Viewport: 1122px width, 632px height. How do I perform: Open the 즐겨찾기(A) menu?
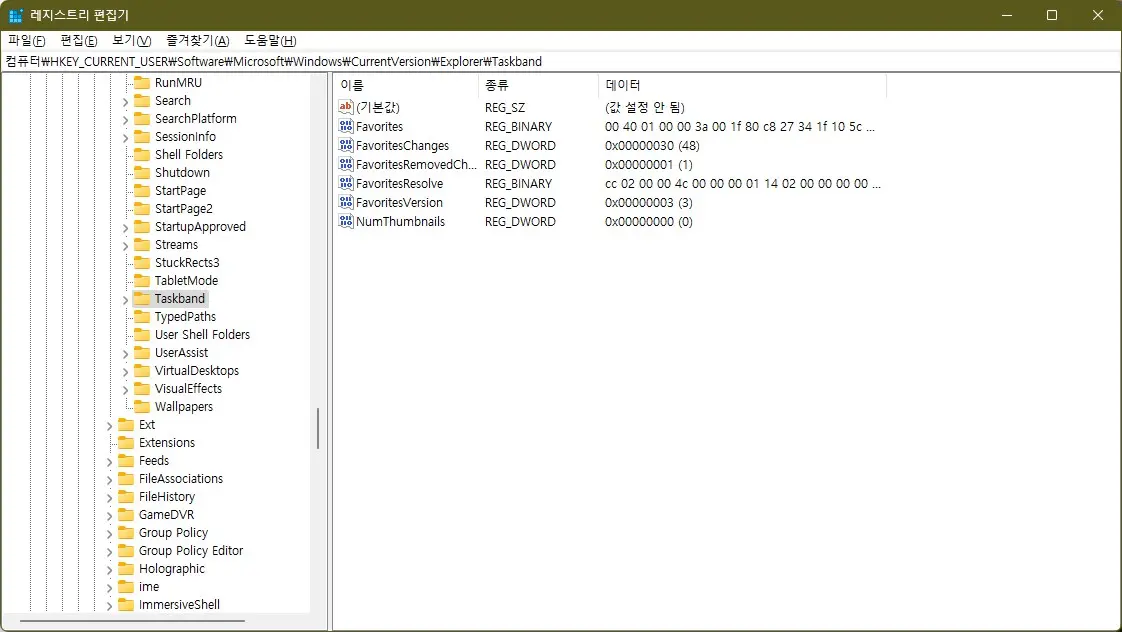(197, 40)
